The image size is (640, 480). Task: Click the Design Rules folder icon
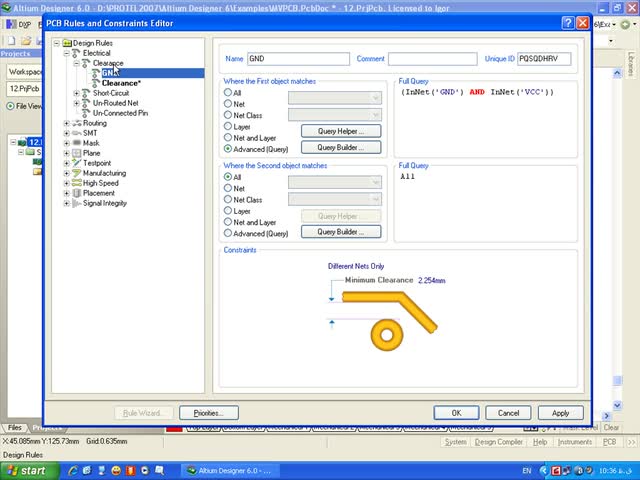pyautogui.click(x=67, y=43)
